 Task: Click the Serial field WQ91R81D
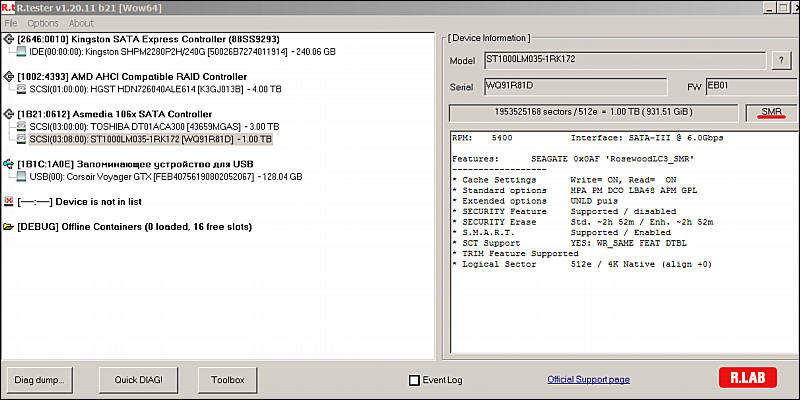tap(575, 86)
